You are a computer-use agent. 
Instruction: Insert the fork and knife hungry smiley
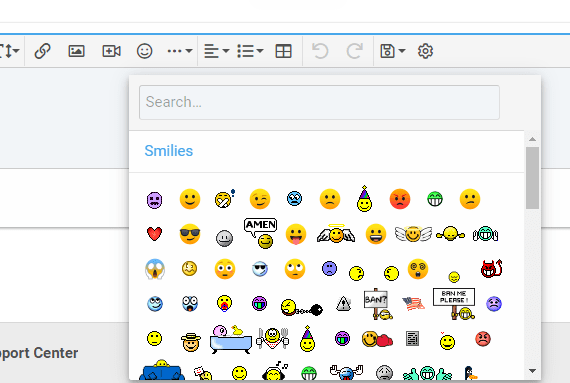coord(272,338)
